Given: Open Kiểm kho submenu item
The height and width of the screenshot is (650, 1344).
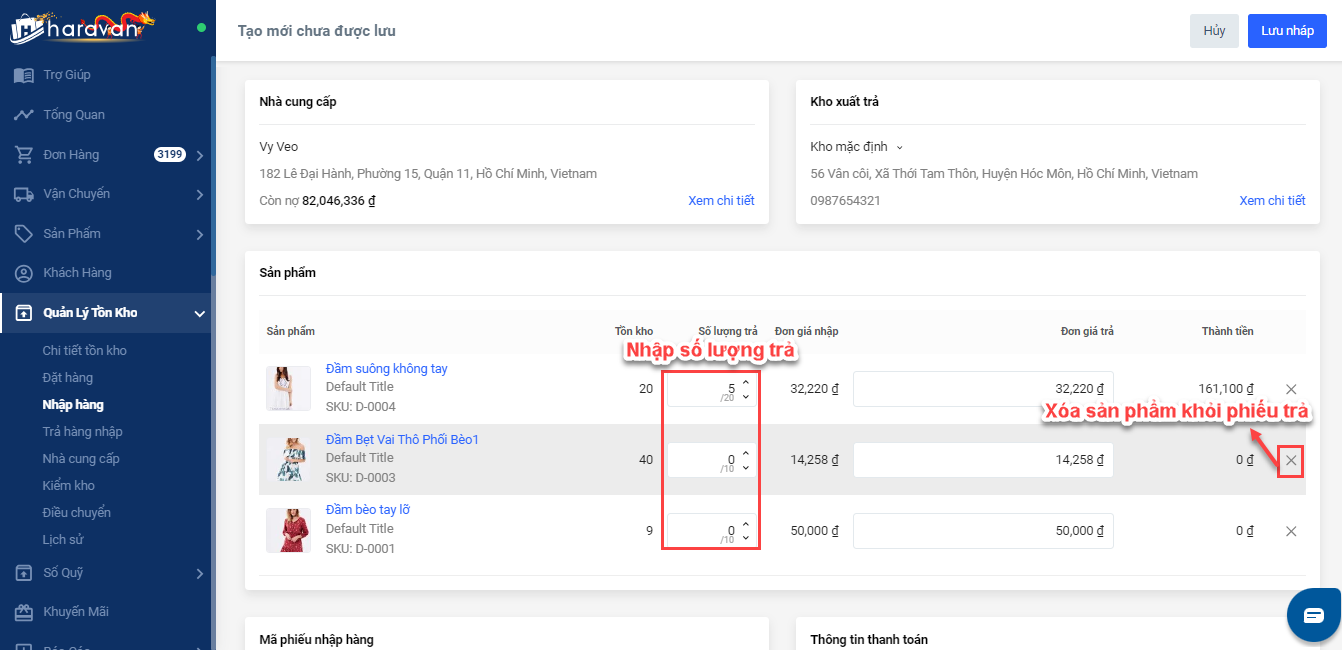Looking at the screenshot, I should [68, 486].
